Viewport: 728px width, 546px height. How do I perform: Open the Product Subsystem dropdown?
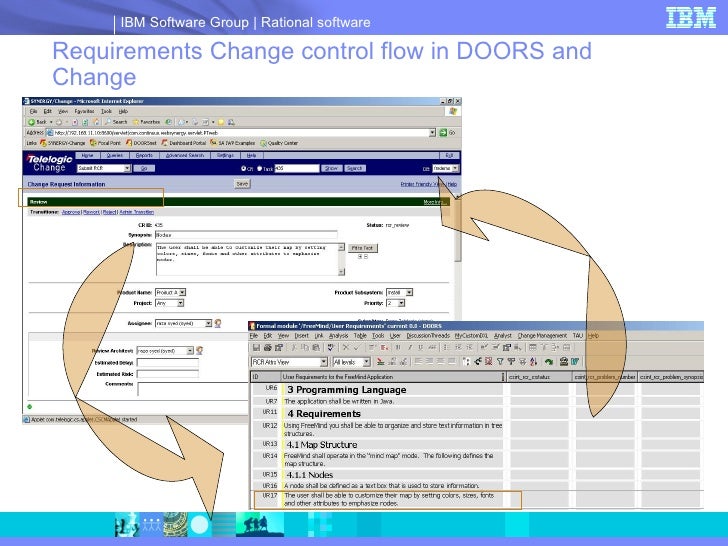399,292
